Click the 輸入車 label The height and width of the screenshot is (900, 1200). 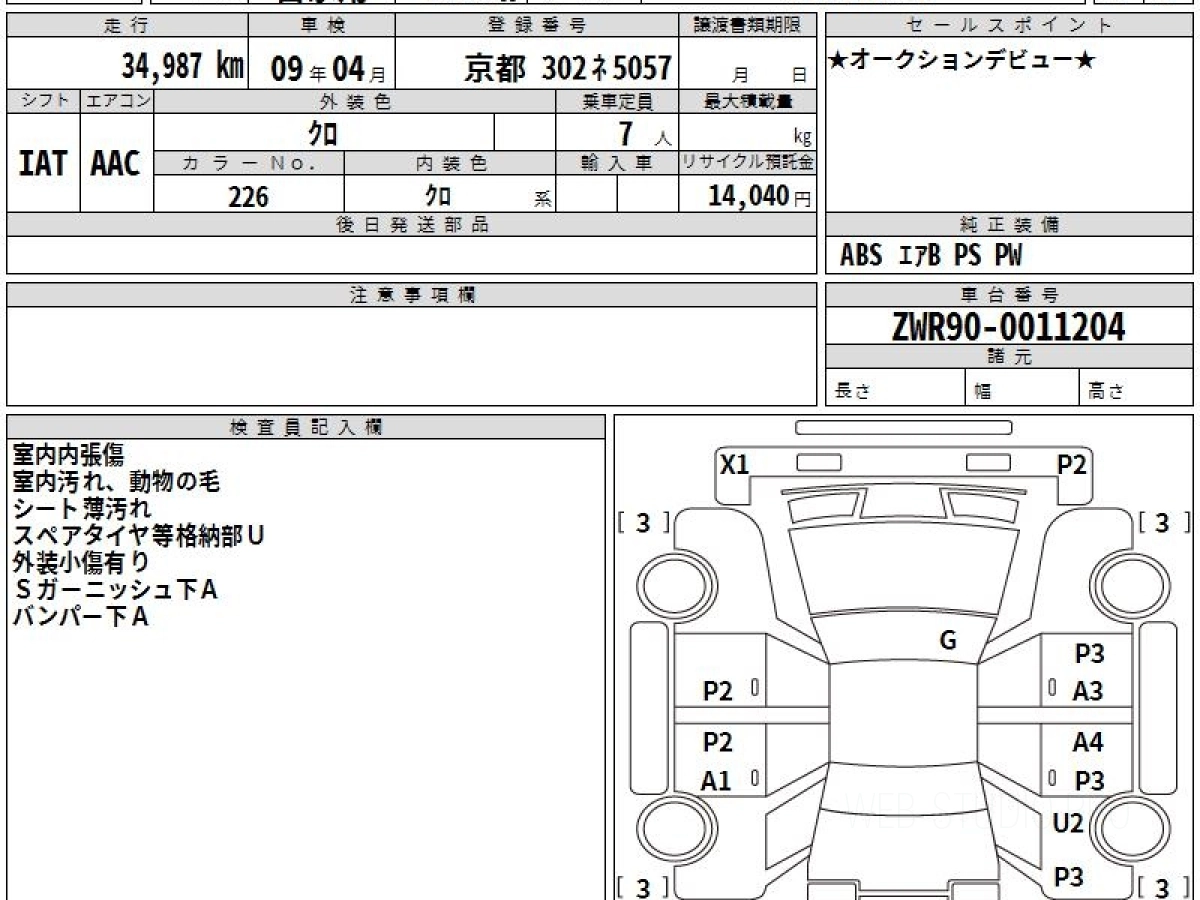point(617,164)
